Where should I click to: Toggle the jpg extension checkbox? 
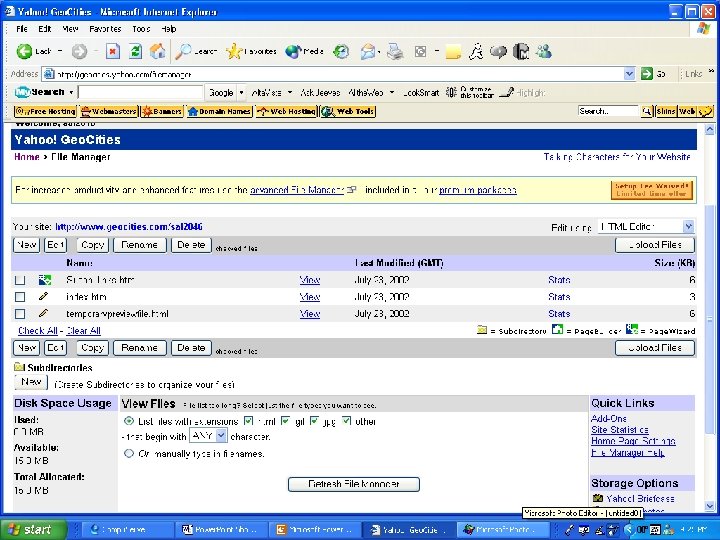click(x=314, y=421)
